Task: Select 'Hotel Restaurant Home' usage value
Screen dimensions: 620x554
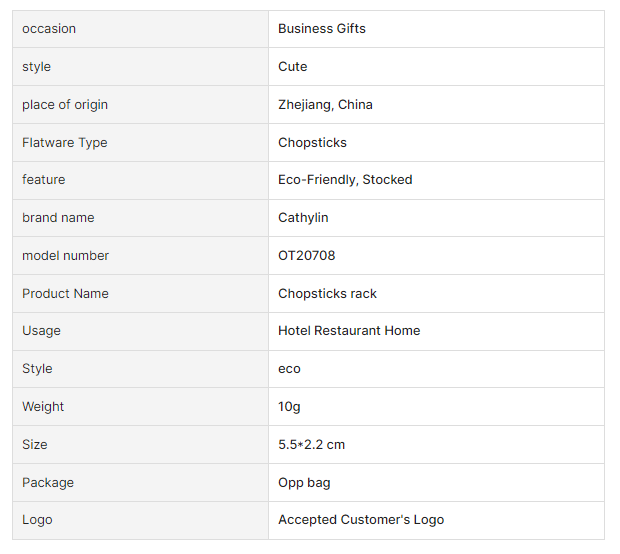Action: pyautogui.click(x=349, y=331)
